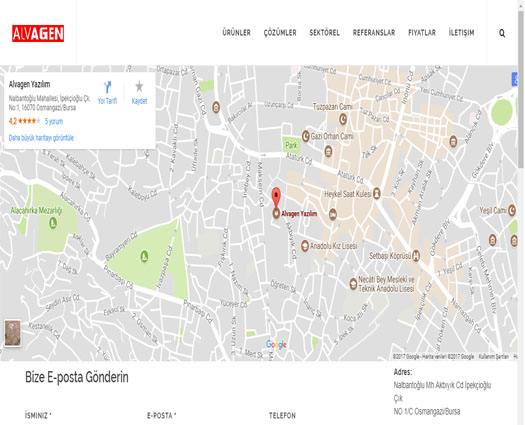Click the TELEFON field label
This screenshot has height=425, width=525.
(x=282, y=416)
